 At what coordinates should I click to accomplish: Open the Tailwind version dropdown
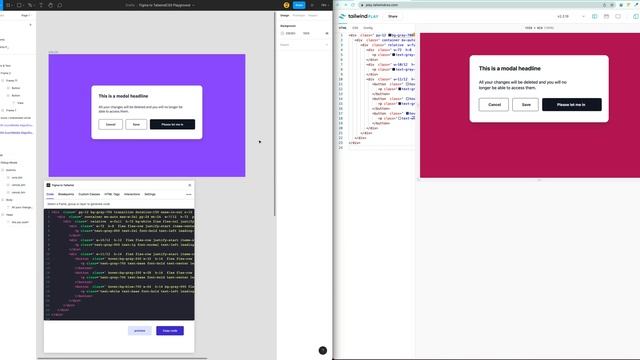571,16
